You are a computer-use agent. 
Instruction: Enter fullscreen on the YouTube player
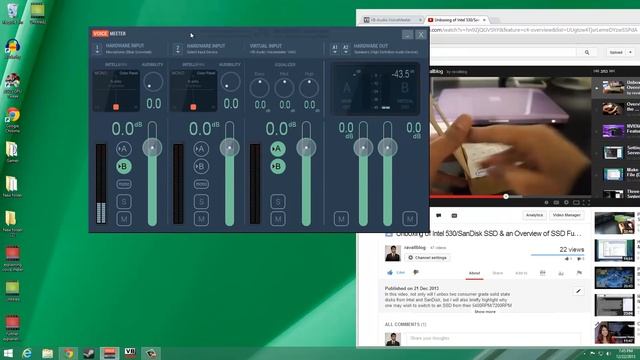tap(586, 202)
